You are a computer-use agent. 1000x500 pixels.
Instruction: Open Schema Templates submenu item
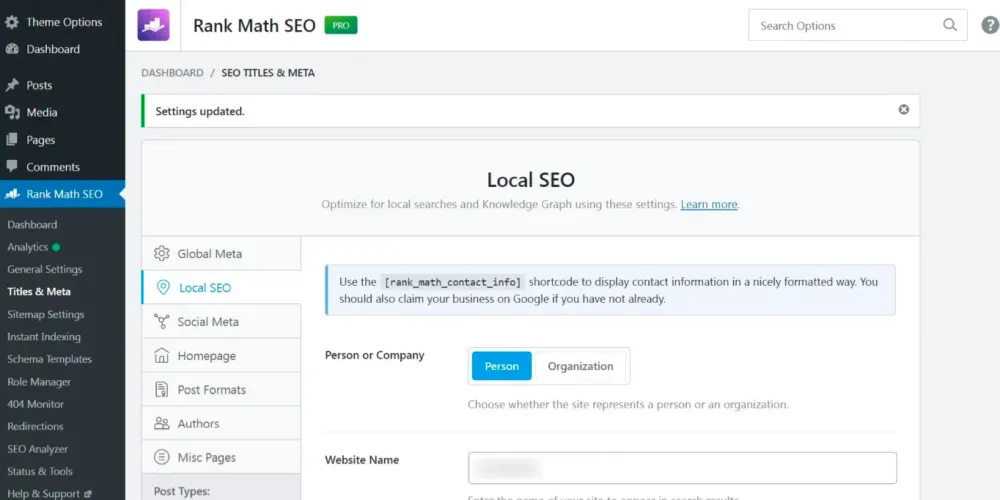(50, 359)
